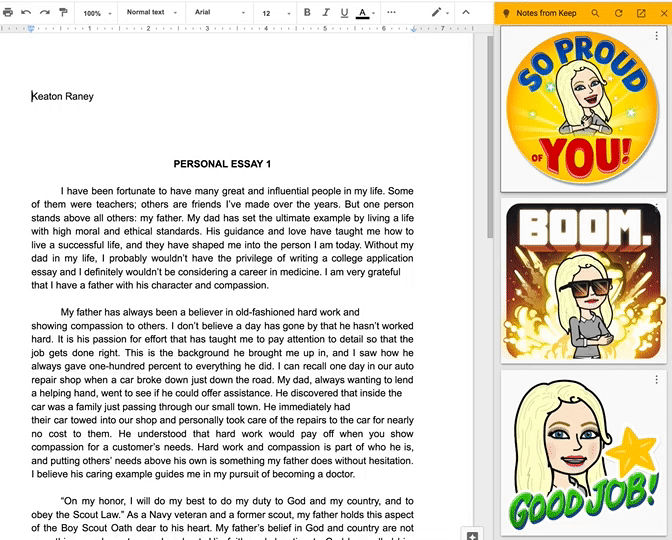
Task: Toggle Bold formatting
Action: (x=307, y=12)
